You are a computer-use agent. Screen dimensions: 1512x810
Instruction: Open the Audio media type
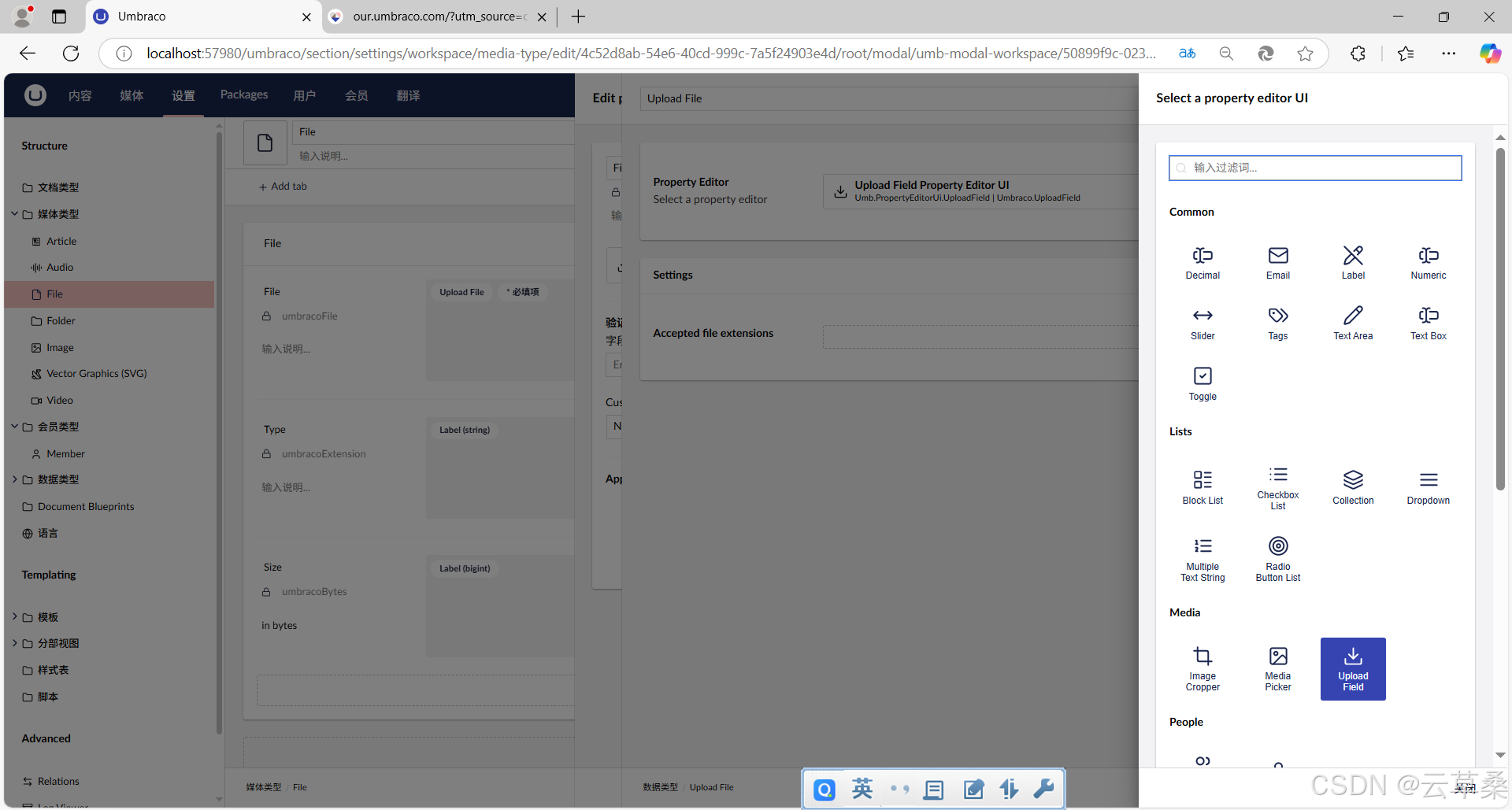coord(60,267)
